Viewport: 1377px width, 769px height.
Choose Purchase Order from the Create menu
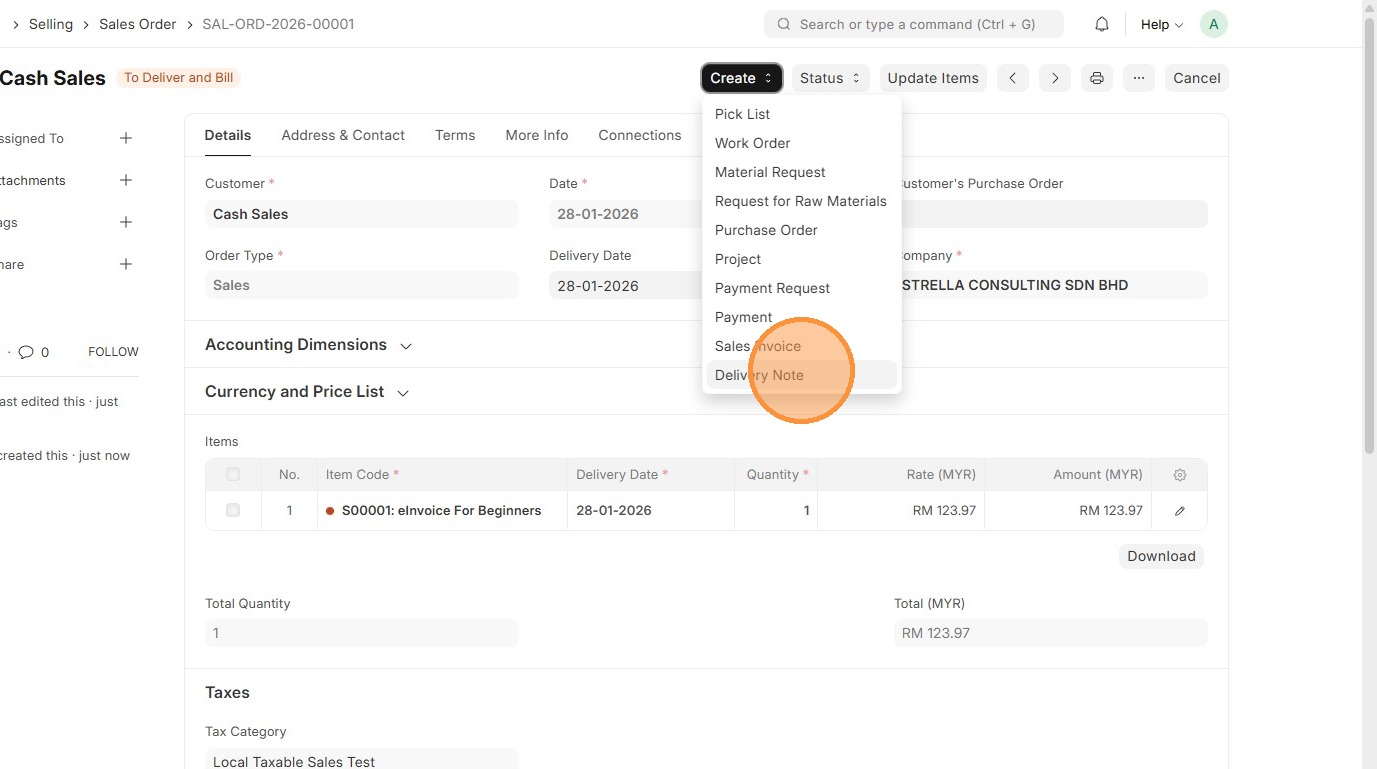(x=801, y=230)
